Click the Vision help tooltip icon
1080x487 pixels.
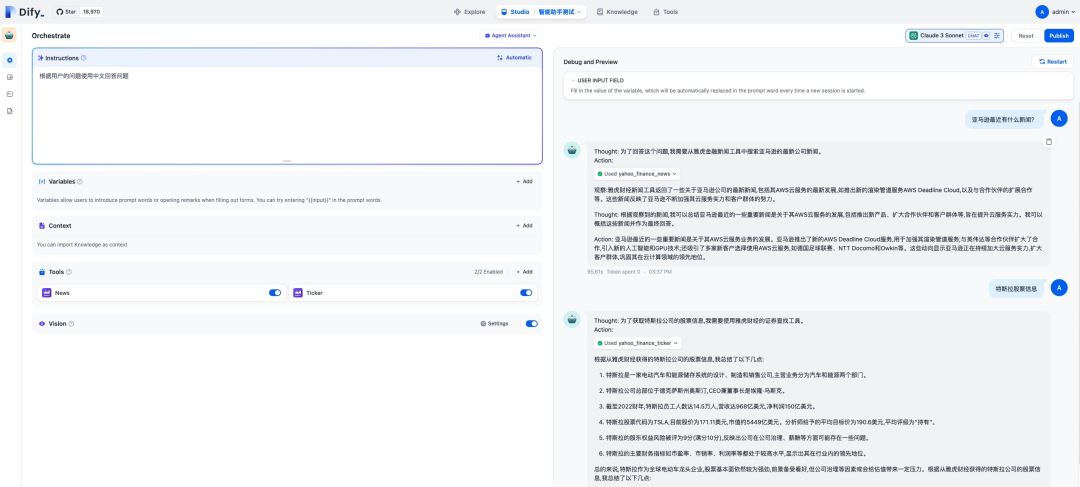[x=71, y=324]
